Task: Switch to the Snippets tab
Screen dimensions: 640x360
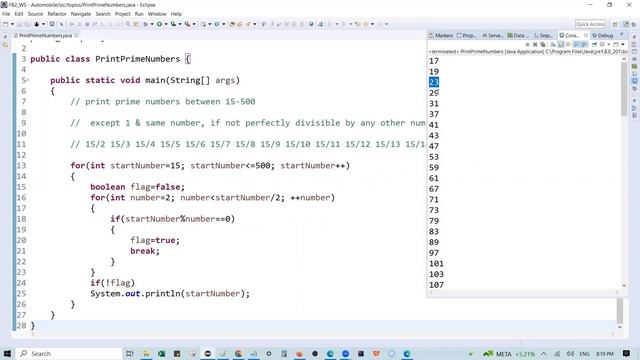Action: pyautogui.click(x=543, y=36)
